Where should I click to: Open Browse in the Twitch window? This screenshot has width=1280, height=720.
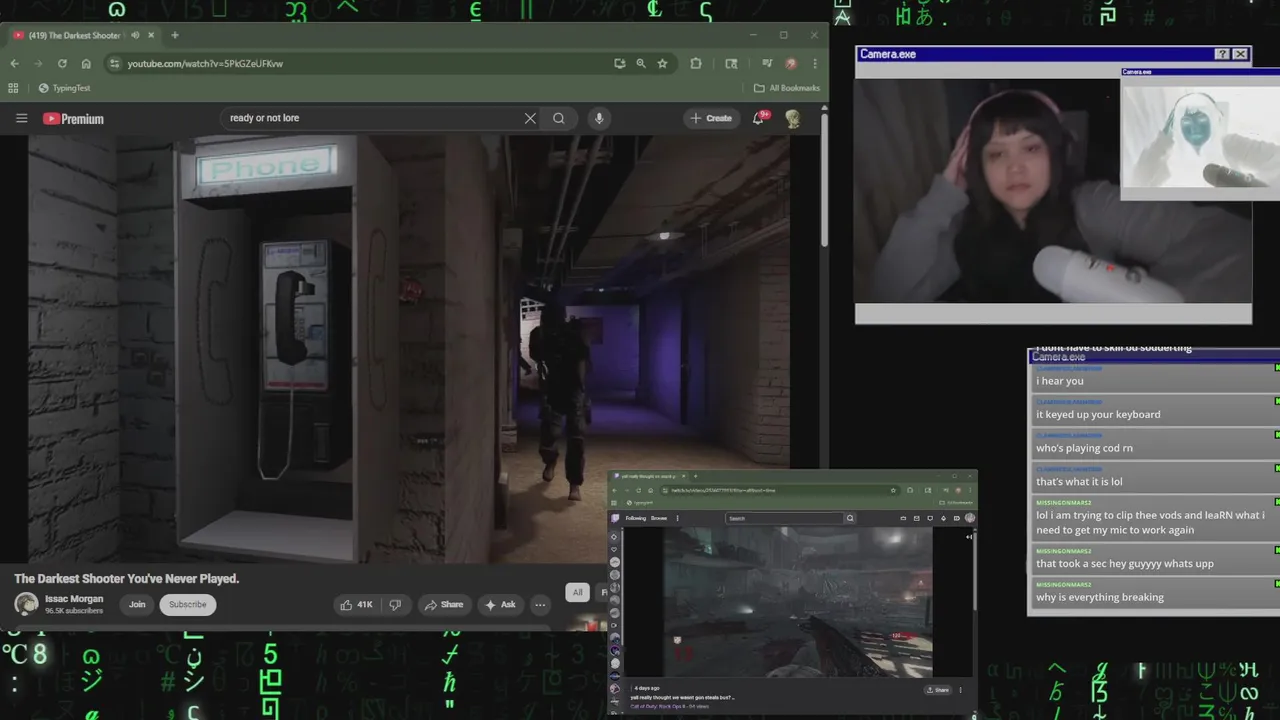(659, 518)
